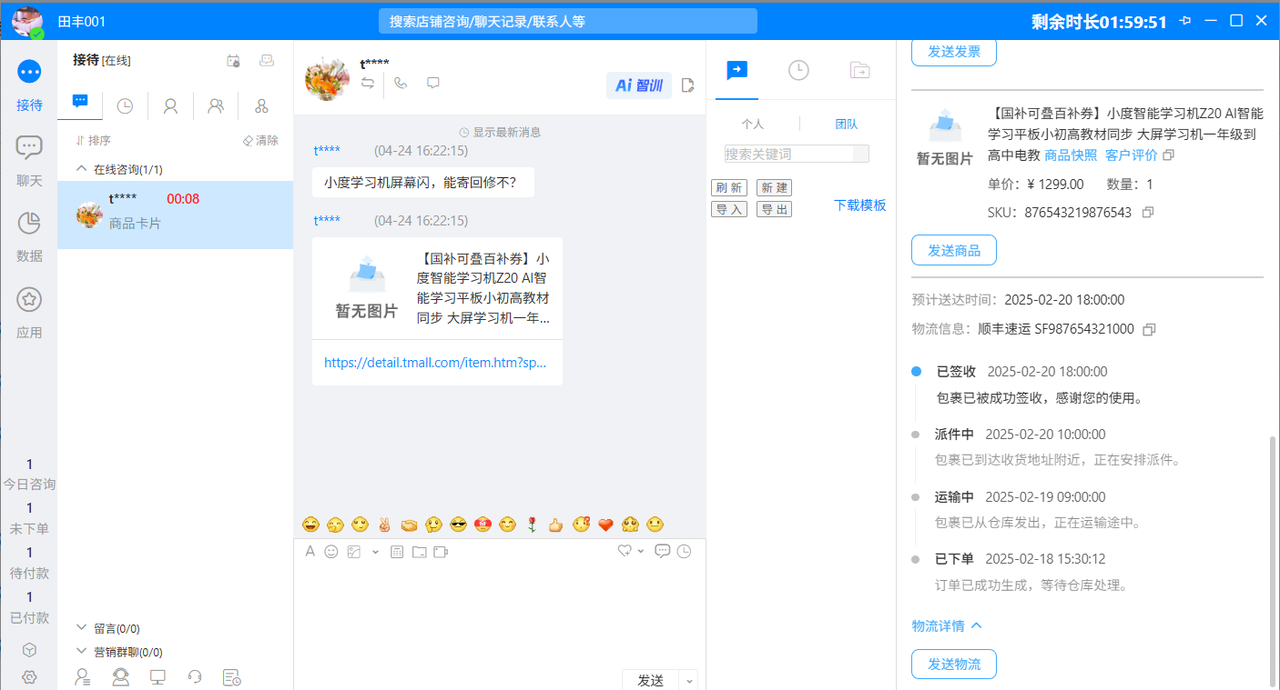This screenshot has width=1280, height=690.
Task: Switch to the single contact tab
Action: [170, 105]
